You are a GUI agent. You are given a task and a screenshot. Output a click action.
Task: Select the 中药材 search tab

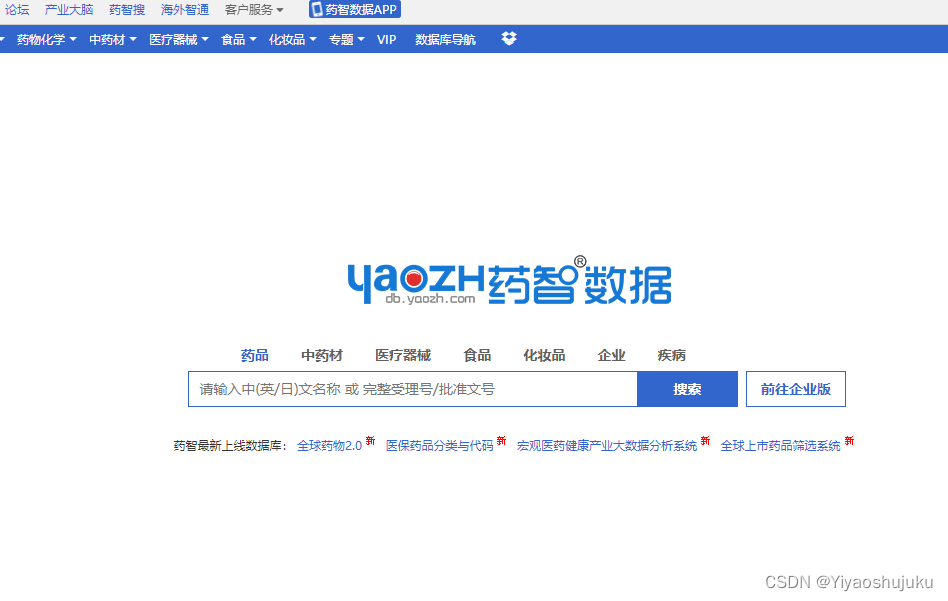tap(322, 355)
